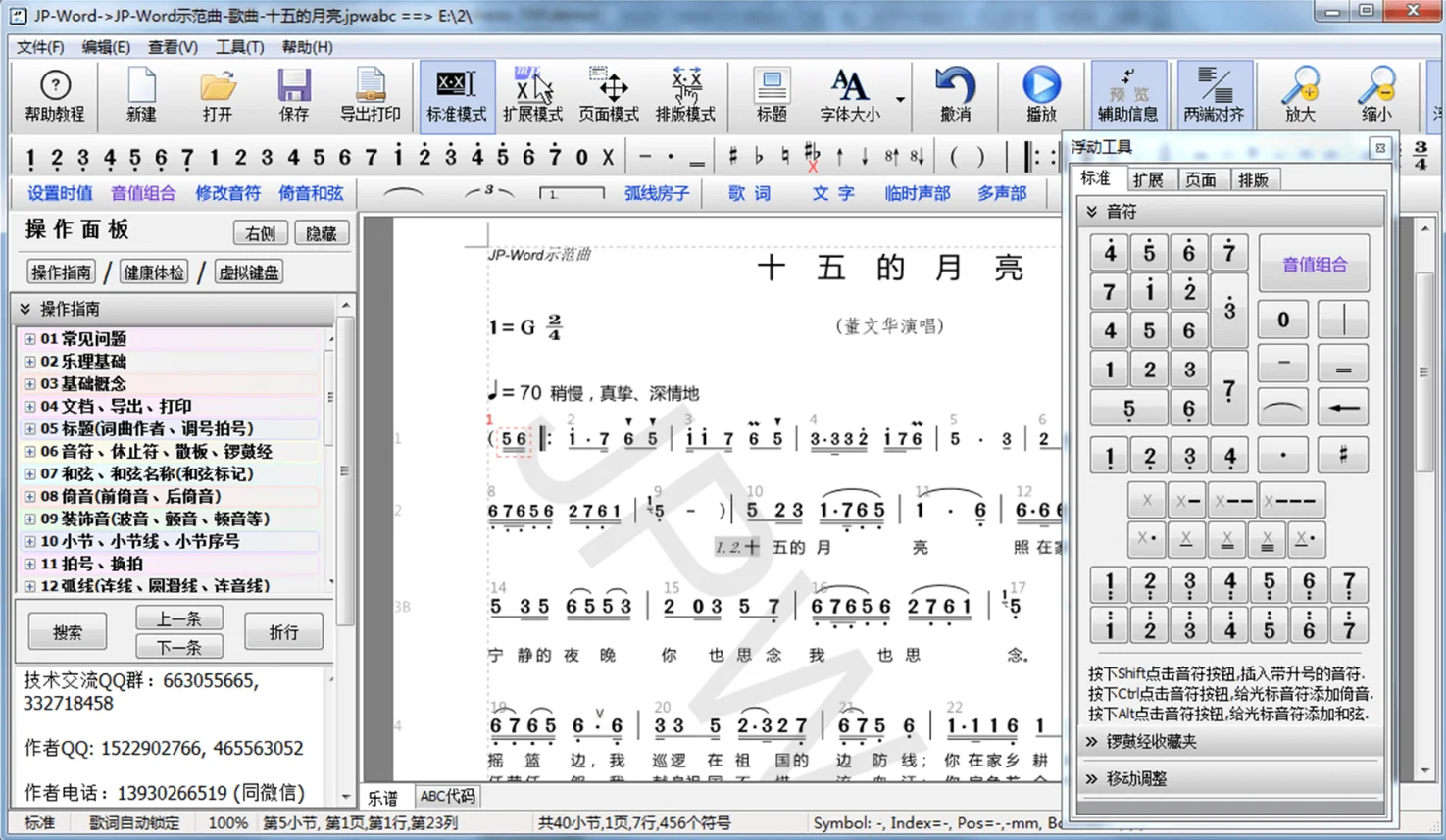
Task: Open a file with the 打开 icon
Action: [218, 95]
